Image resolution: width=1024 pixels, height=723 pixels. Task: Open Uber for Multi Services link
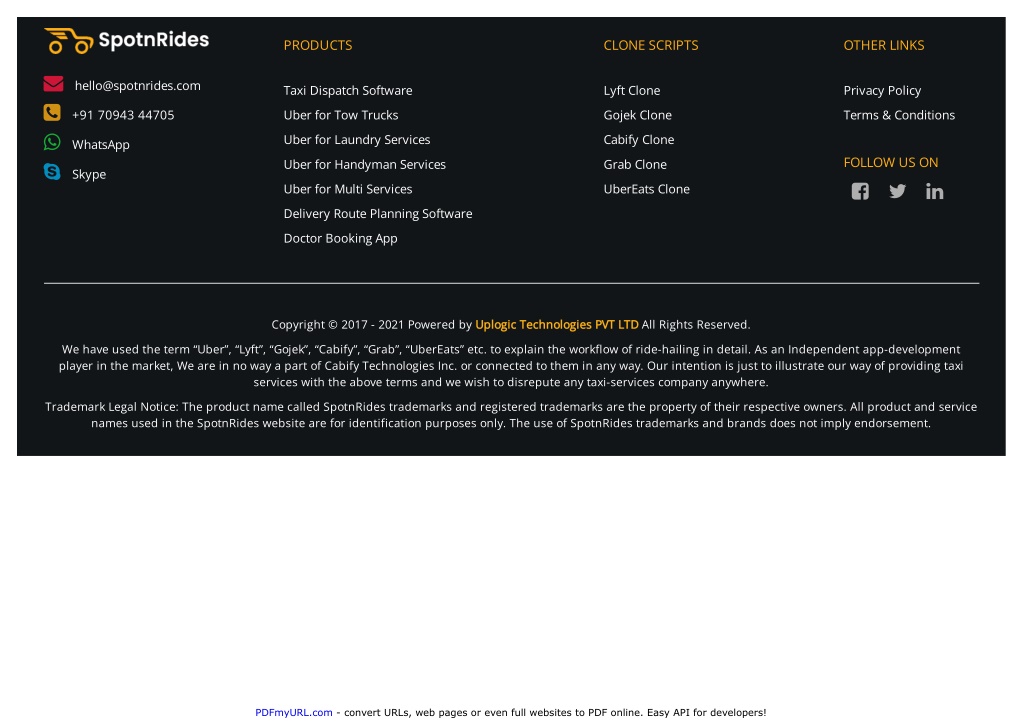pos(348,189)
